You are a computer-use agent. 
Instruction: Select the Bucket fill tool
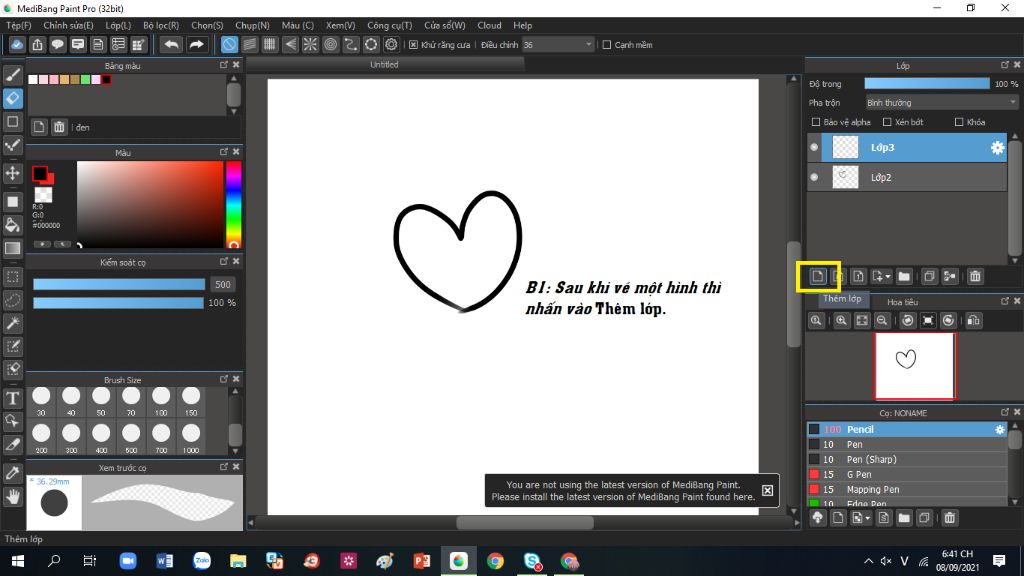tap(13, 224)
